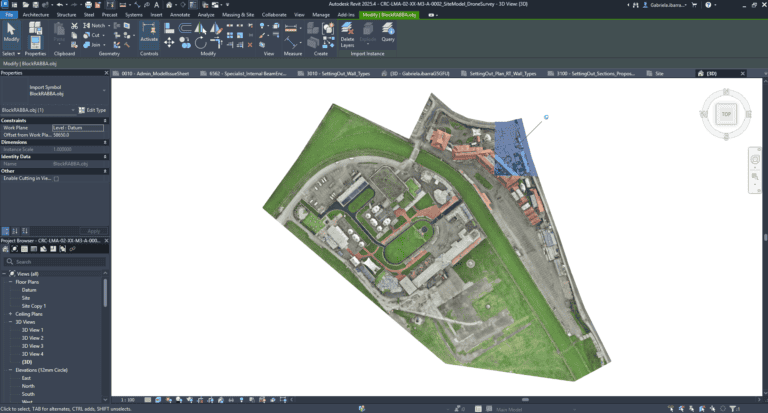
Task: Click the Create Group icon
Action: point(328,28)
